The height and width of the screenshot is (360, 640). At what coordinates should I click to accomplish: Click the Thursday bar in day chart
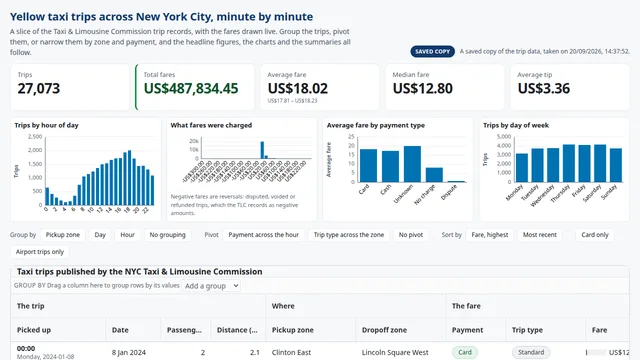(x=569, y=163)
